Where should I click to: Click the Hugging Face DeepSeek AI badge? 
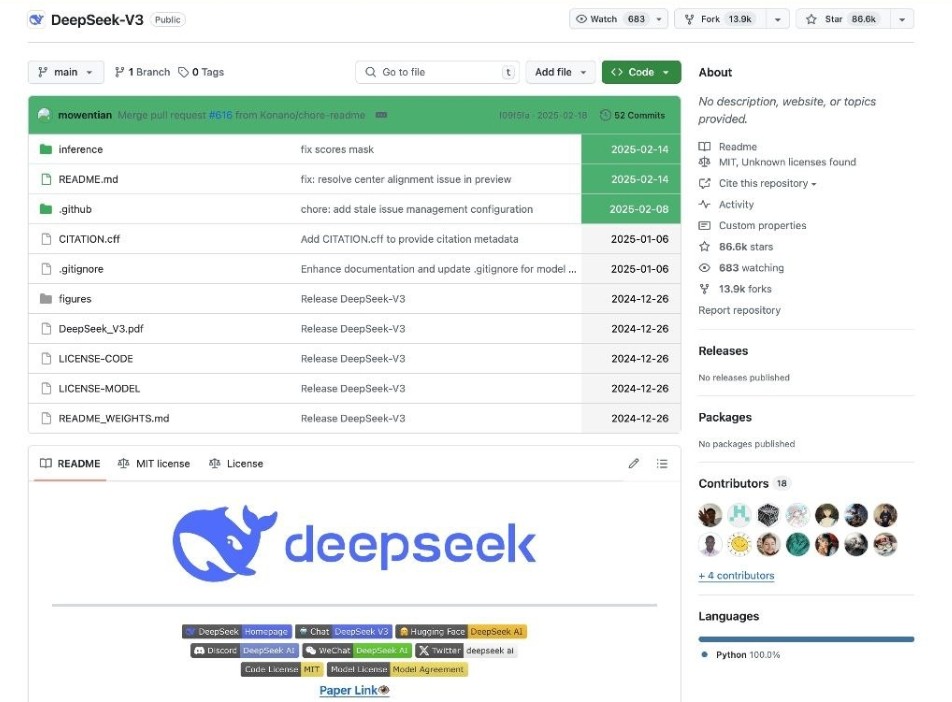click(x=461, y=632)
